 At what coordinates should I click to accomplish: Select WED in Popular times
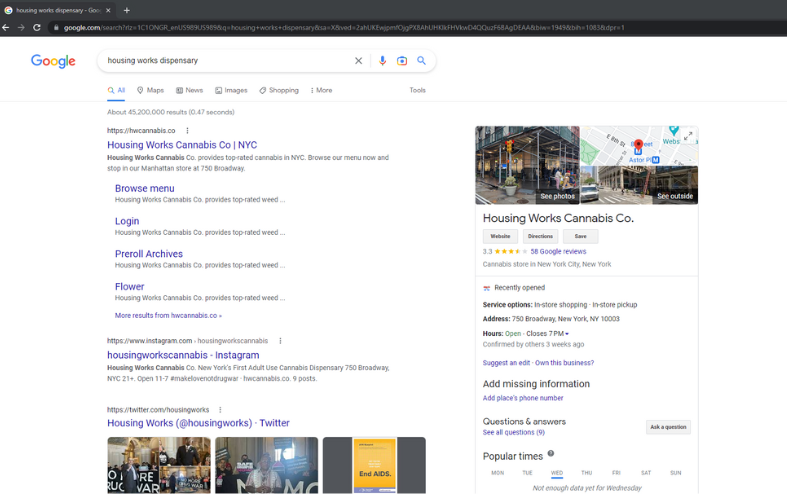[557, 473]
